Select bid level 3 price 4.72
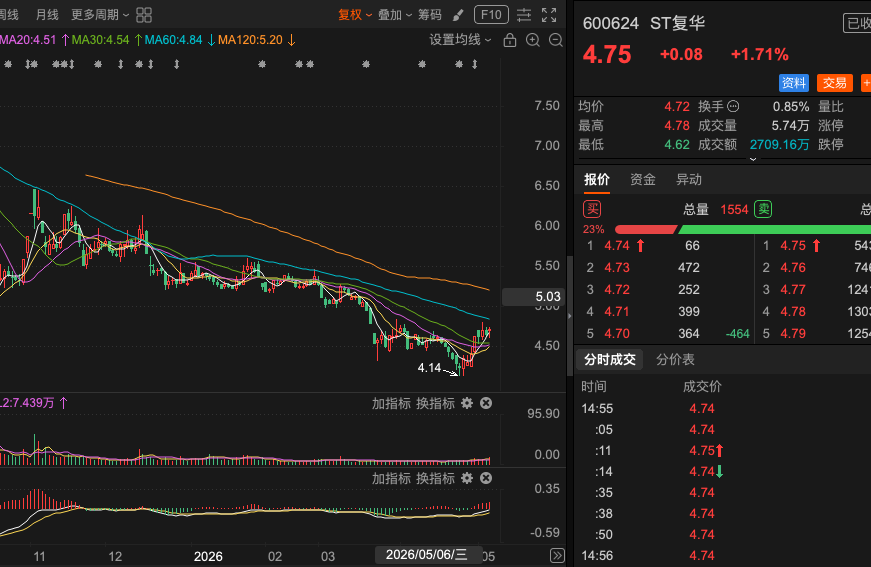 [x=617, y=290]
